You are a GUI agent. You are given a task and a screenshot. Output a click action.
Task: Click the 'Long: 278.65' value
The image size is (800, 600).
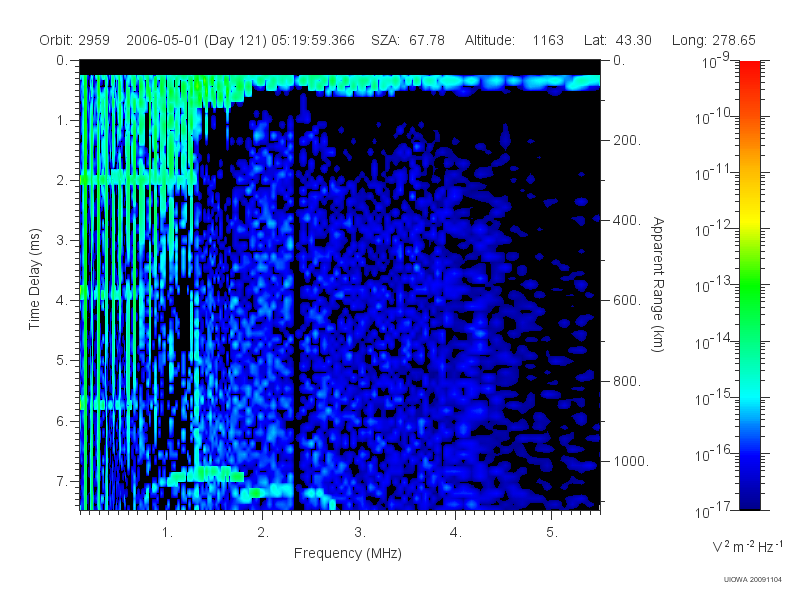[713, 40]
